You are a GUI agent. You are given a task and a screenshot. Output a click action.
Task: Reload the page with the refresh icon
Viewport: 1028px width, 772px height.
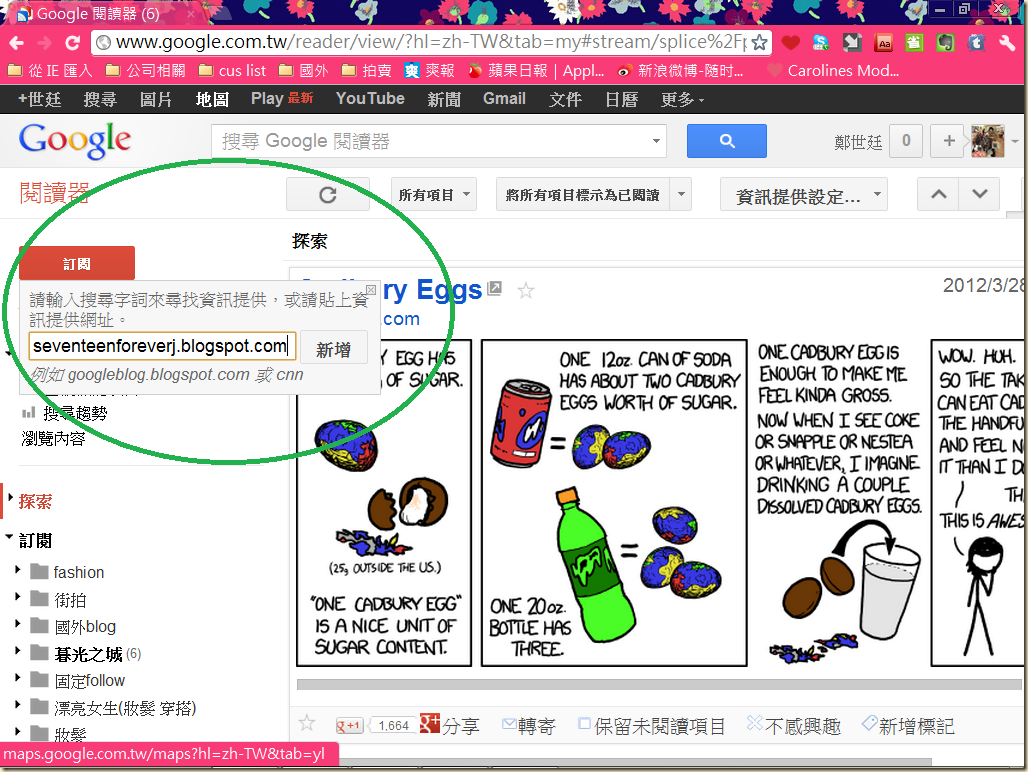72,43
